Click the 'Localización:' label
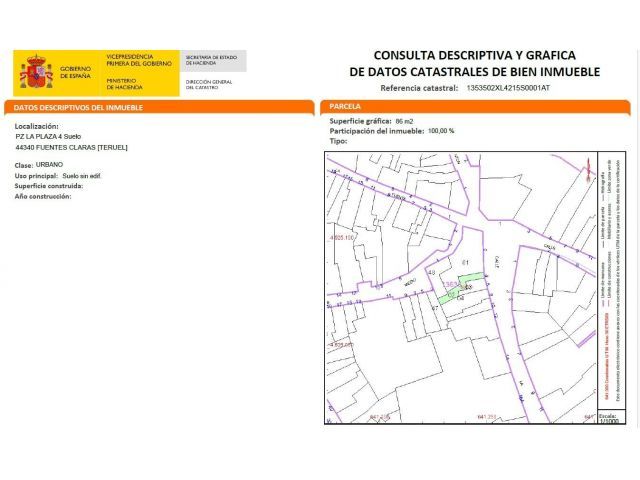The width and height of the screenshot is (640, 480). coord(36,126)
